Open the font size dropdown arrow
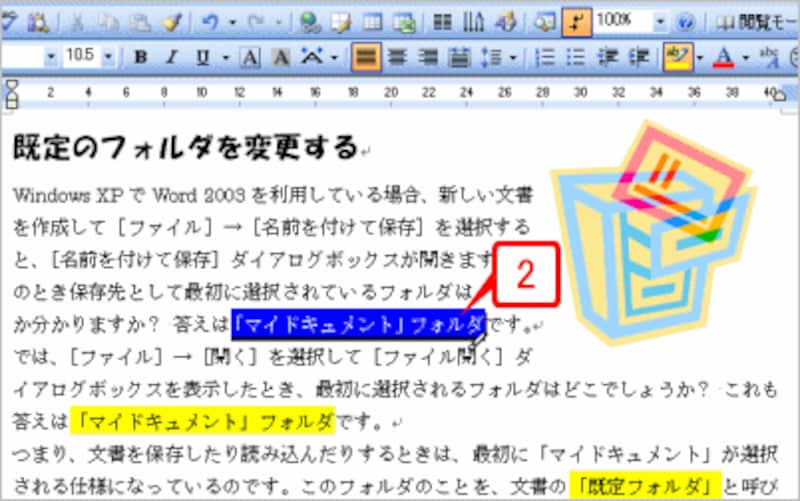 click(108, 57)
